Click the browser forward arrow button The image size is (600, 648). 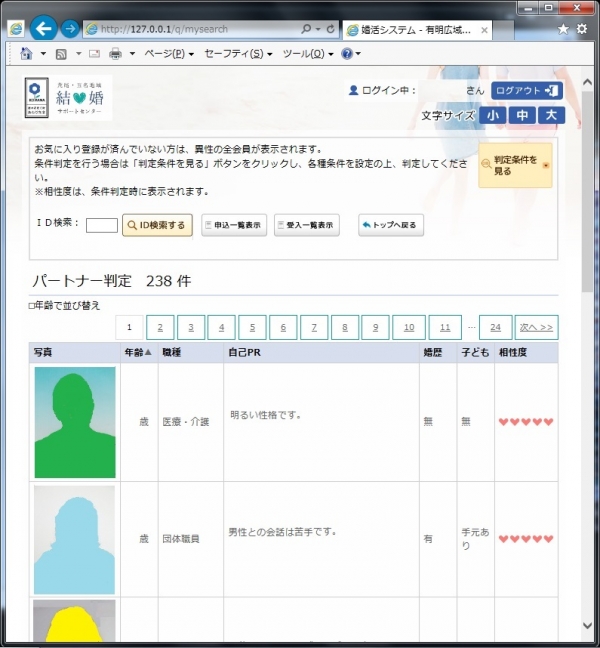click(x=70, y=28)
